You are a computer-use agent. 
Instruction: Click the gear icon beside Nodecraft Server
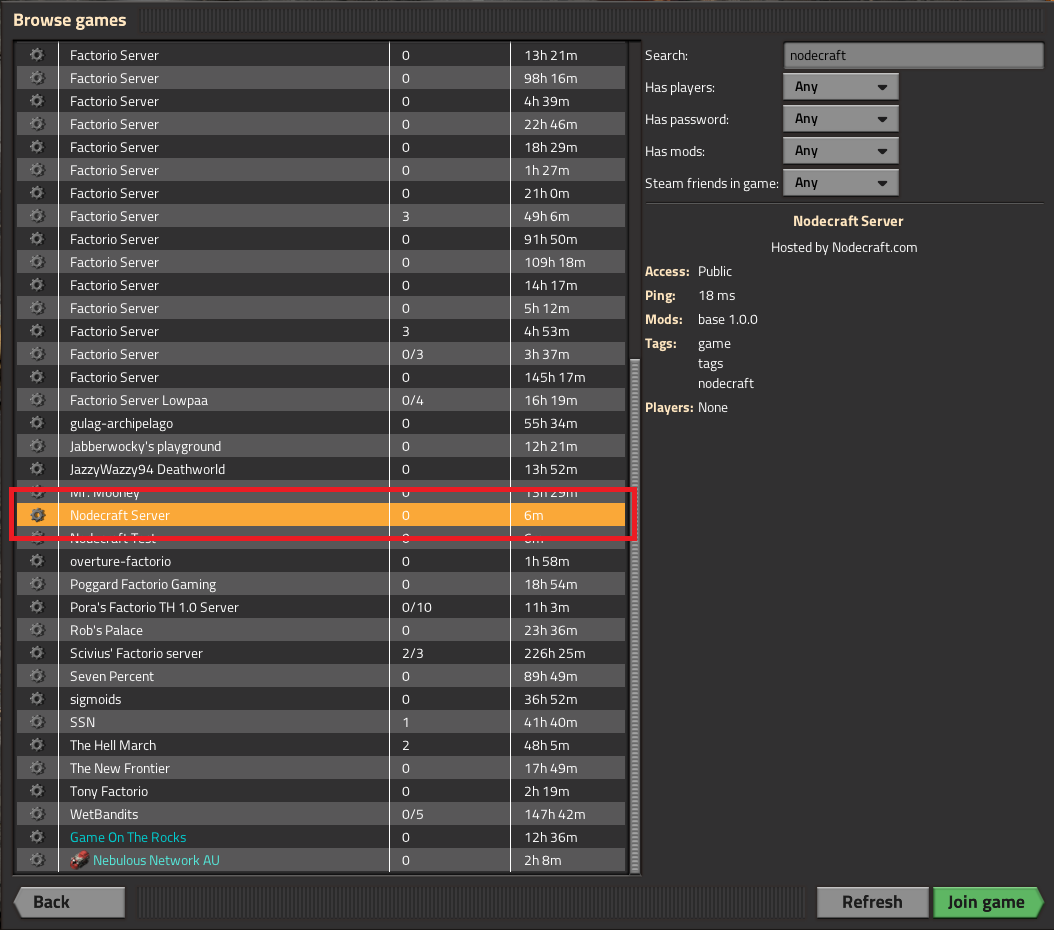click(37, 515)
